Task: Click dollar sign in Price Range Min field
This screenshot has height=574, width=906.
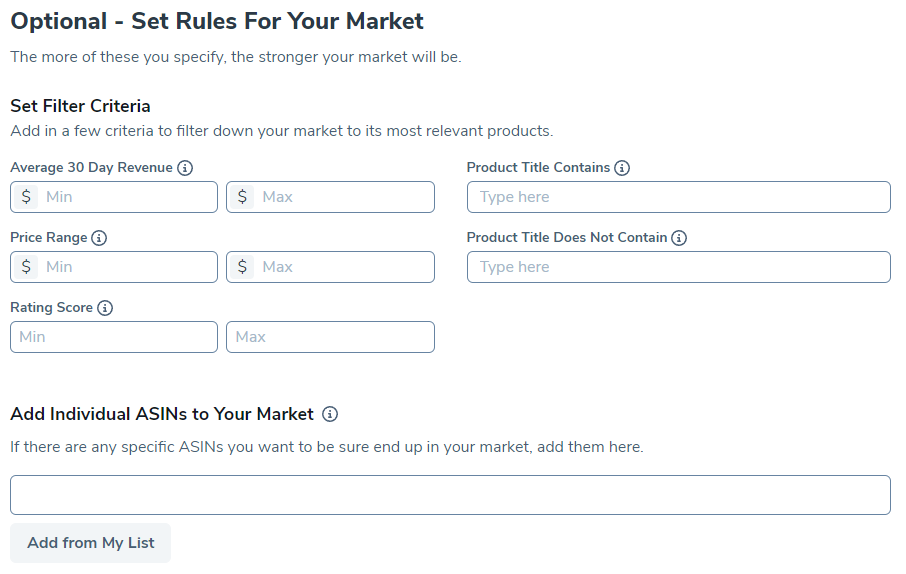Action: tap(26, 267)
